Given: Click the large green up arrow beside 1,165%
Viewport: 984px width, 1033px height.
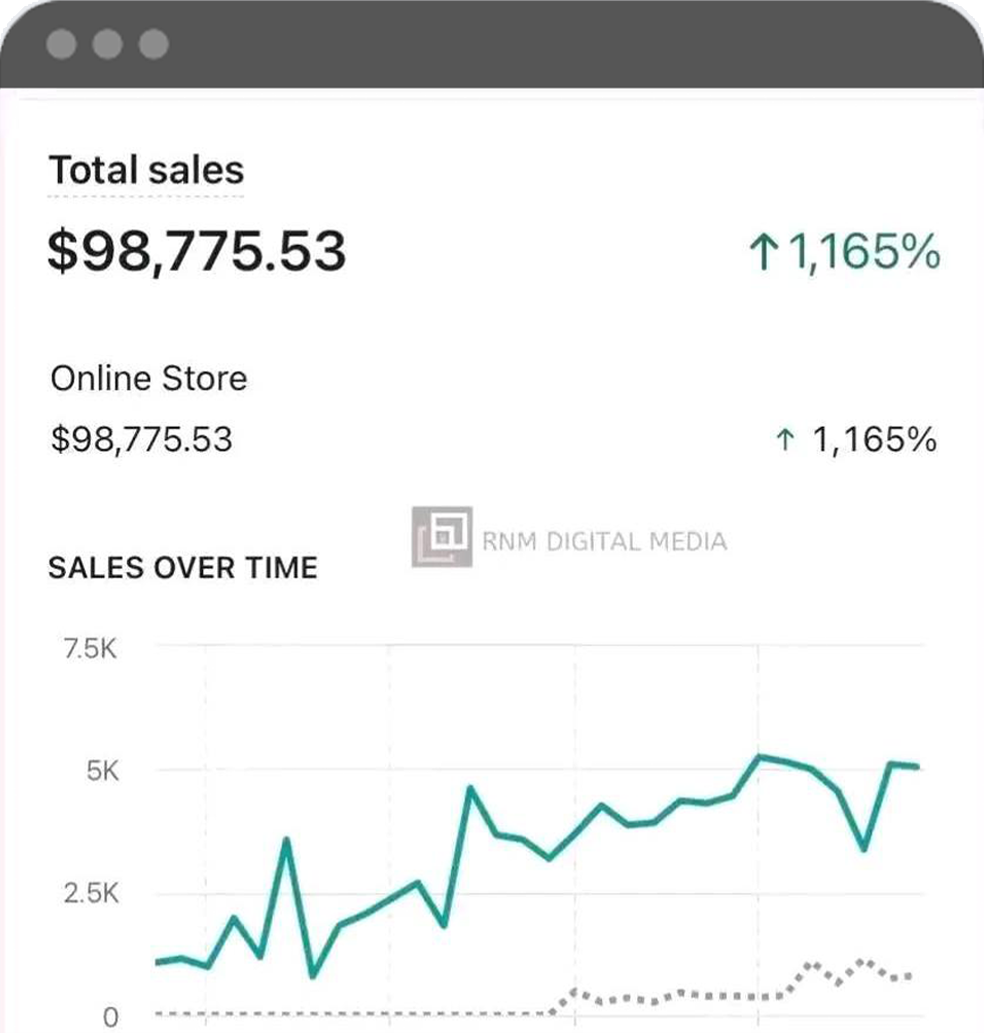Looking at the screenshot, I should click(763, 252).
